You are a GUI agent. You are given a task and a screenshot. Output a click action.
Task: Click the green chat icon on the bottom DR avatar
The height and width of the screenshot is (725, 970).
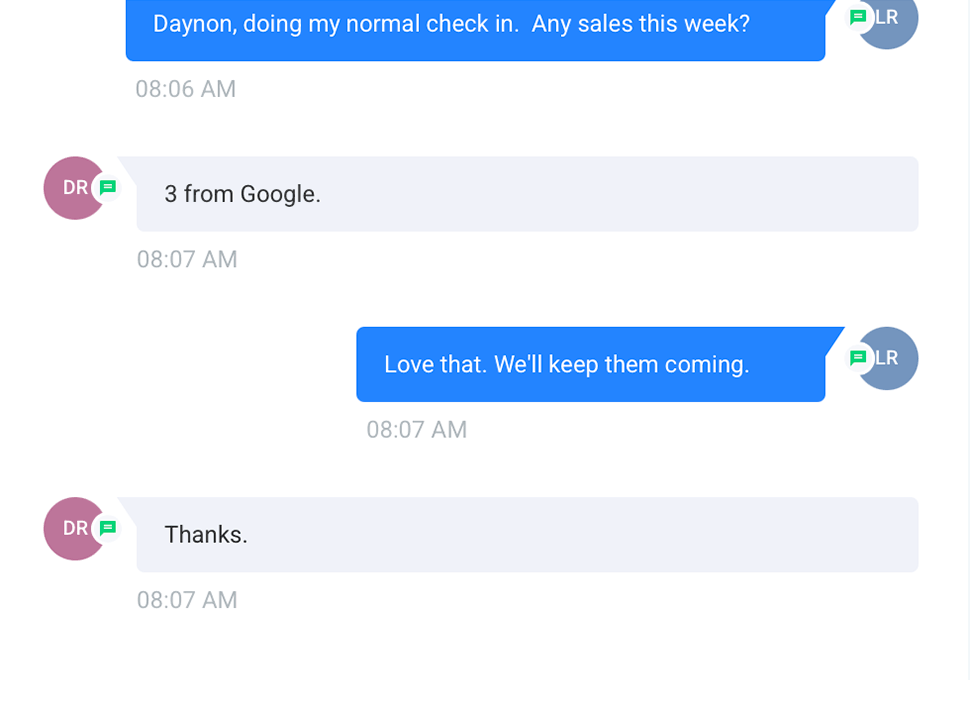108,528
